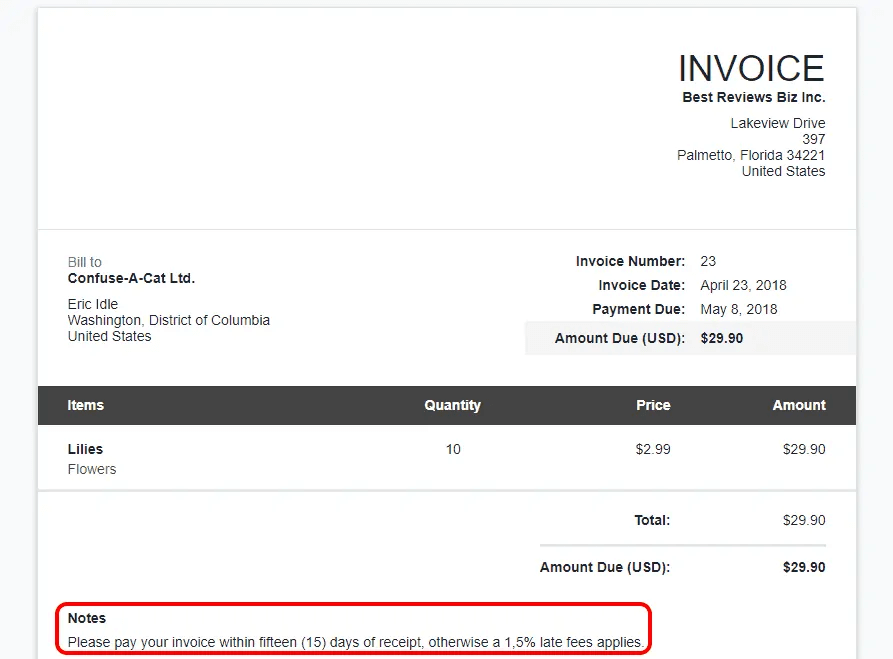This screenshot has height=659, width=893.
Task: Click the Quantity column header
Action: 452,405
